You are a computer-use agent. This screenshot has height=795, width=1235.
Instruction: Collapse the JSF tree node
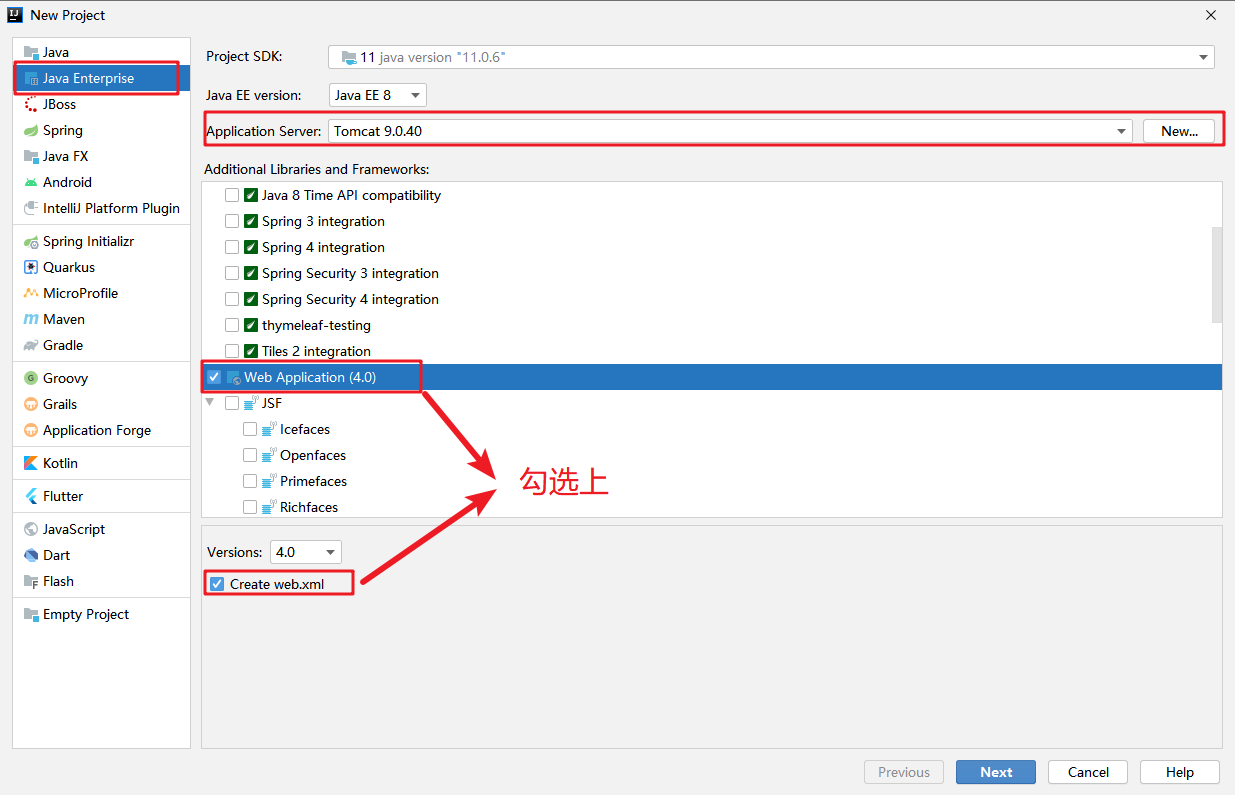tap(210, 403)
